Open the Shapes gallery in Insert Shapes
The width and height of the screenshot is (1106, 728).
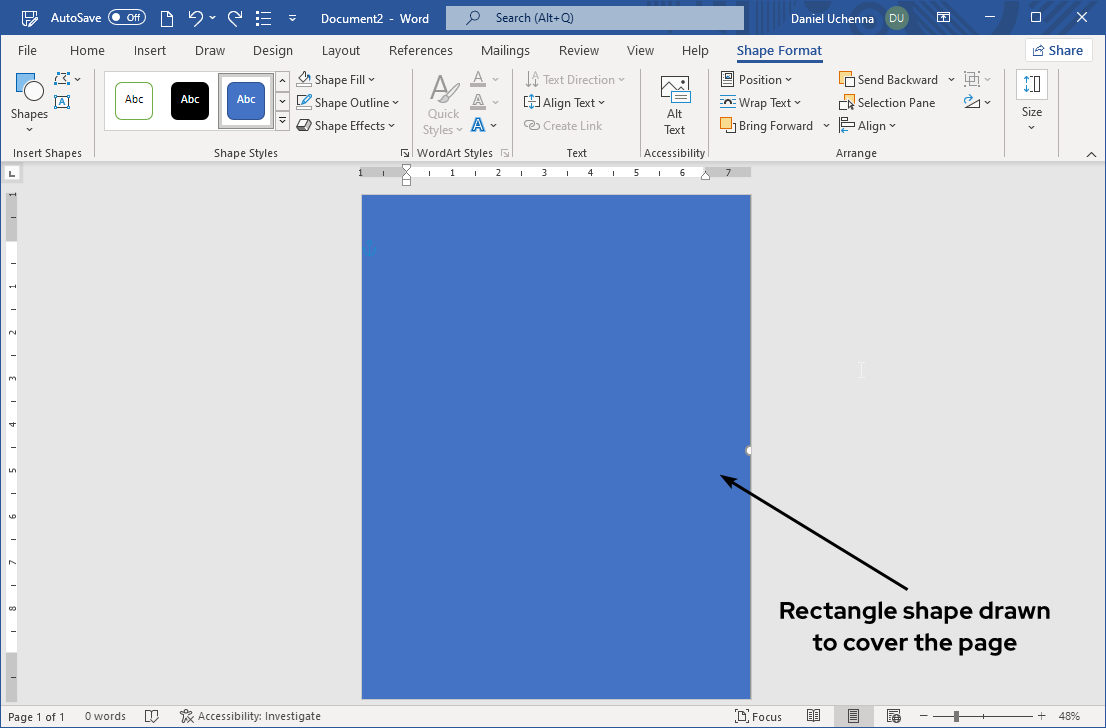click(x=29, y=97)
